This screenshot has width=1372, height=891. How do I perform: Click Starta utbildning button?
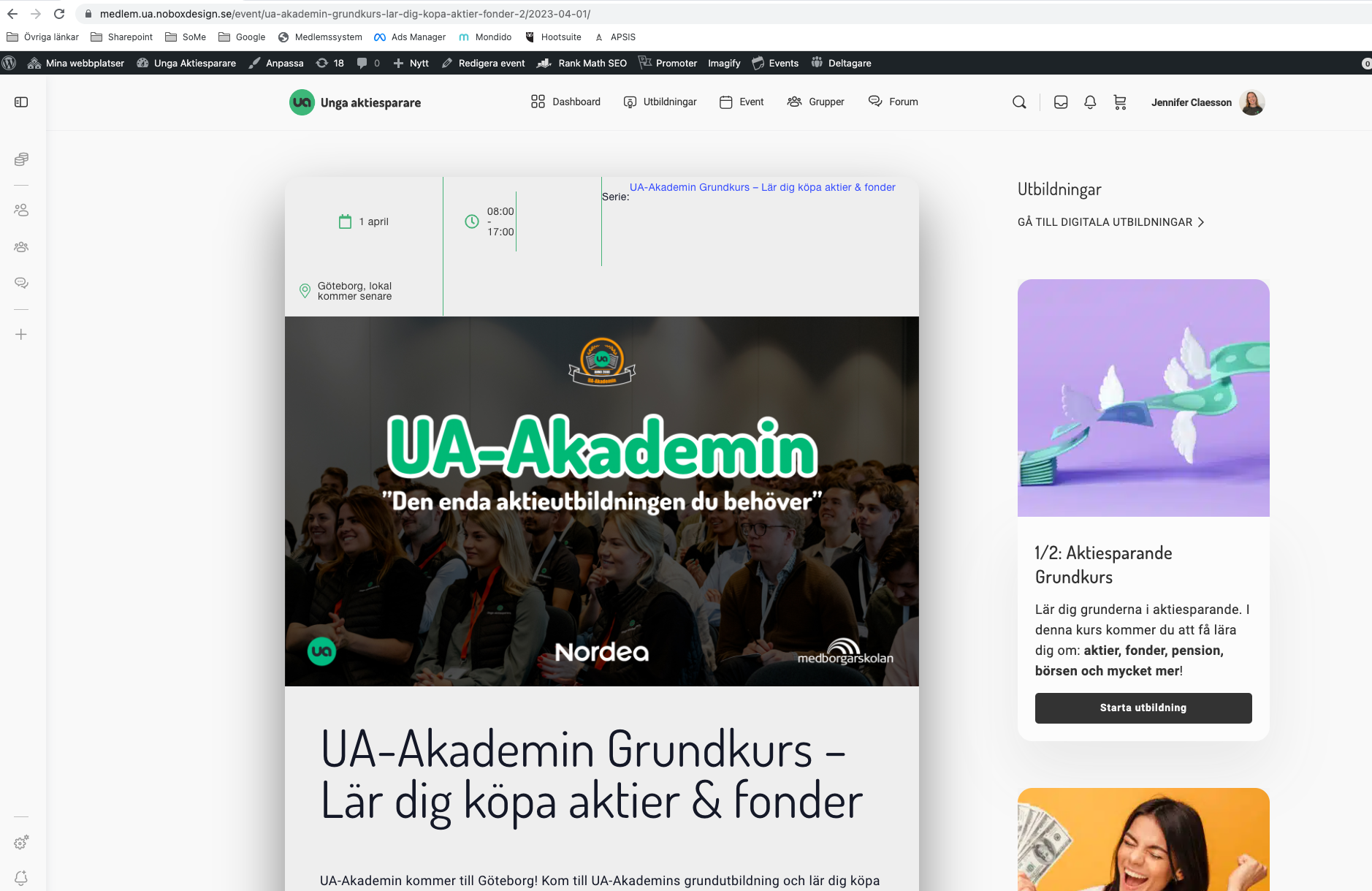[1143, 708]
